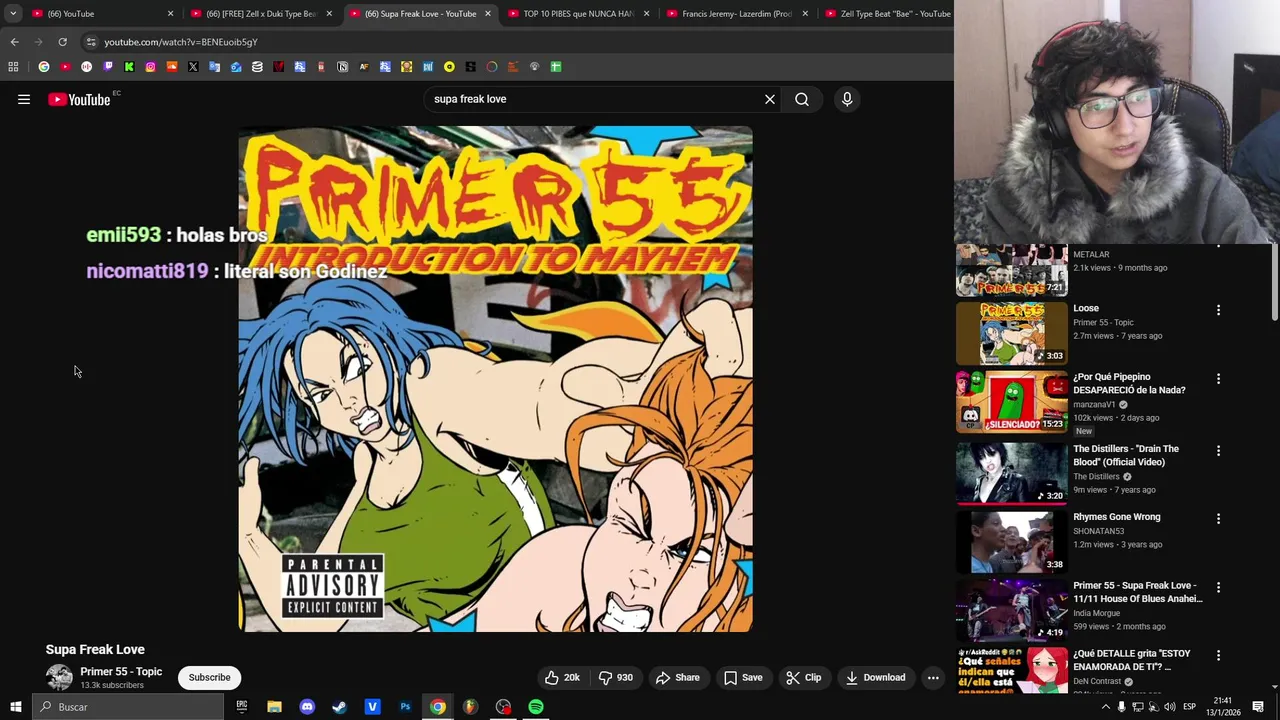Image resolution: width=1280 pixels, height=720 pixels.
Task: Open the more actions ellipsis under the video
Action: [x=933, y=677]
